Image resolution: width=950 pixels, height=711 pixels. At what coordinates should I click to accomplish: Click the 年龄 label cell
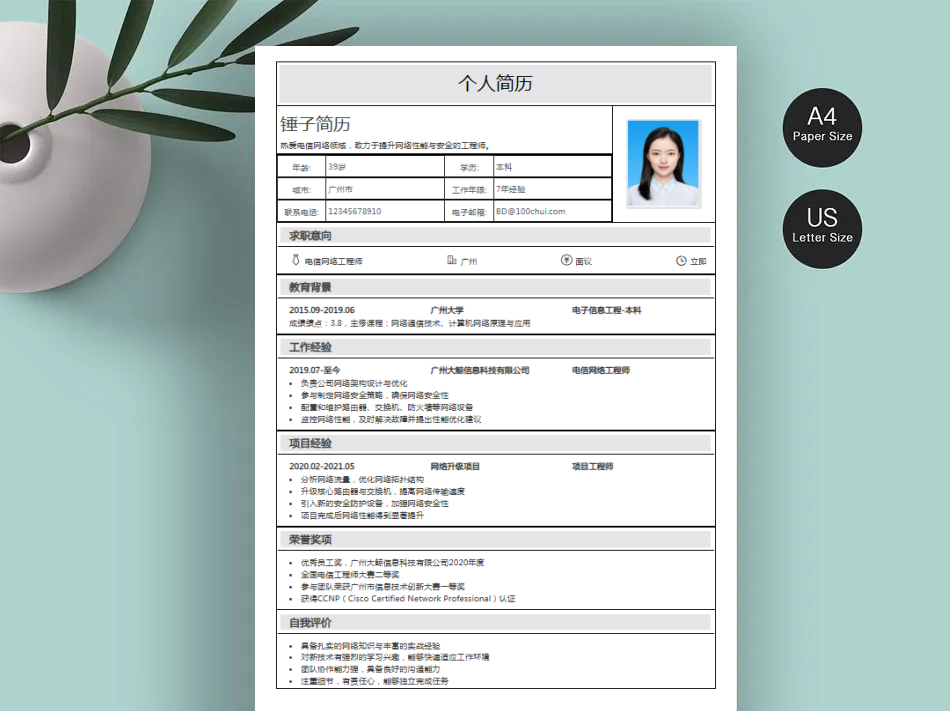pos(302,167)
